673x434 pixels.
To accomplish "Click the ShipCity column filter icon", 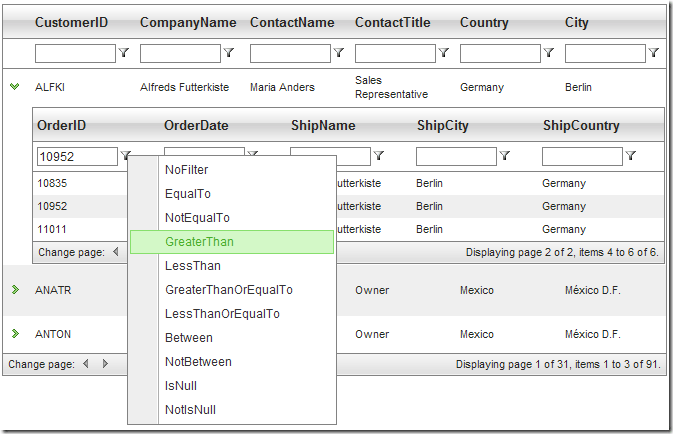I will [x=505, y=156].
